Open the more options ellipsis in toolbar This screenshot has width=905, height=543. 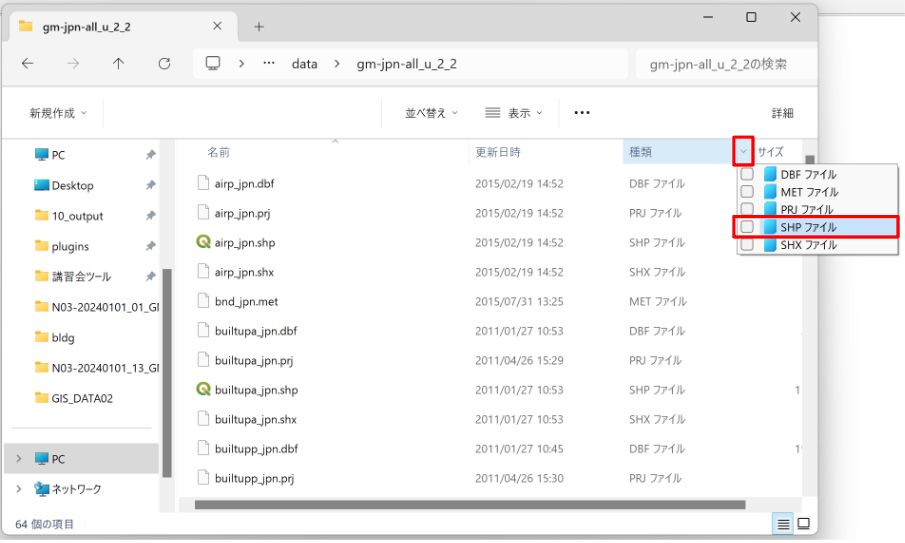tap(582, 113)
